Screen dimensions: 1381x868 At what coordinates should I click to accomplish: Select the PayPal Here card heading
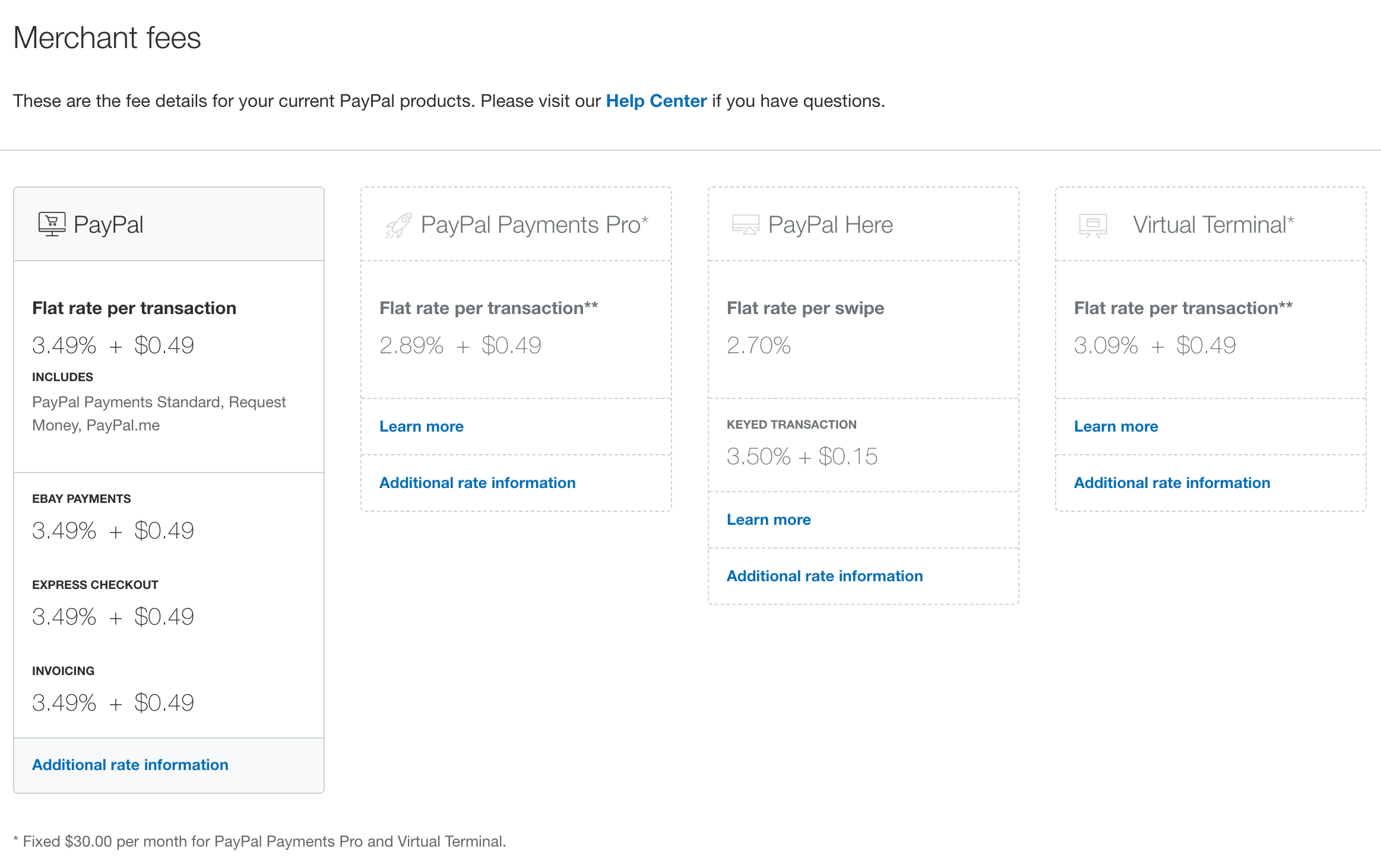pos(831,224)
